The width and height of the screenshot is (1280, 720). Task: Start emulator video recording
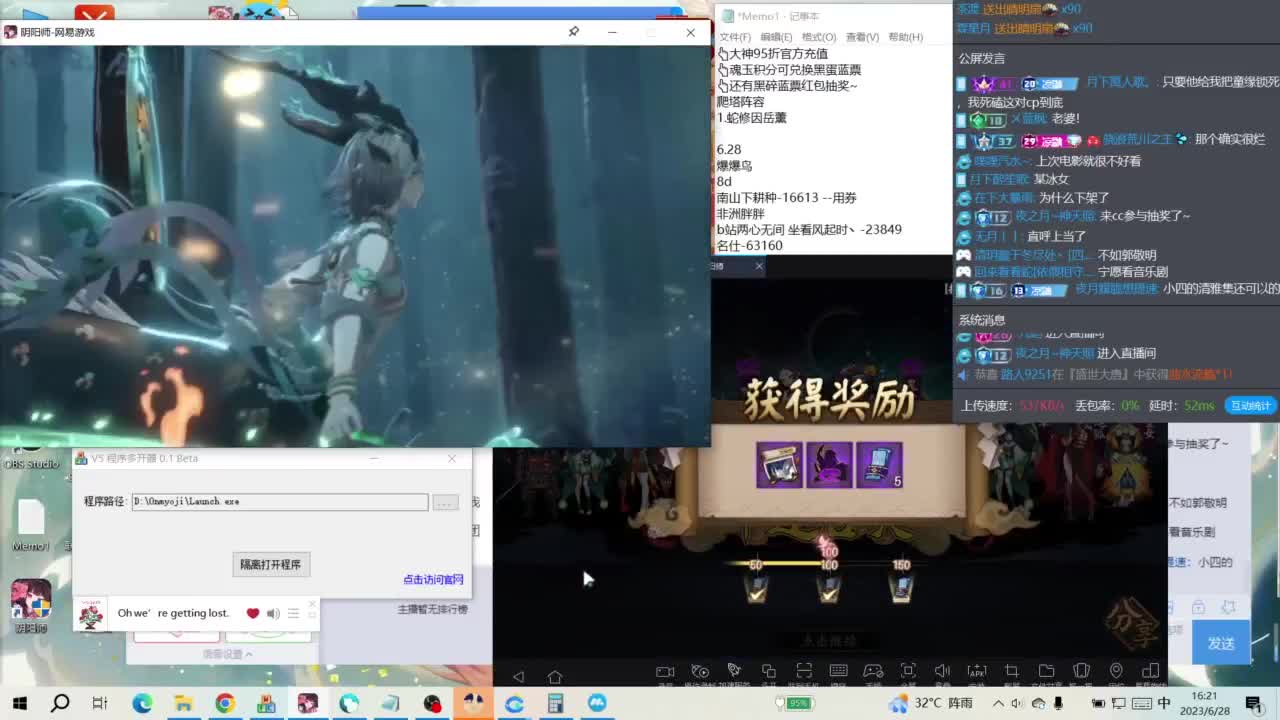(665, 672)
